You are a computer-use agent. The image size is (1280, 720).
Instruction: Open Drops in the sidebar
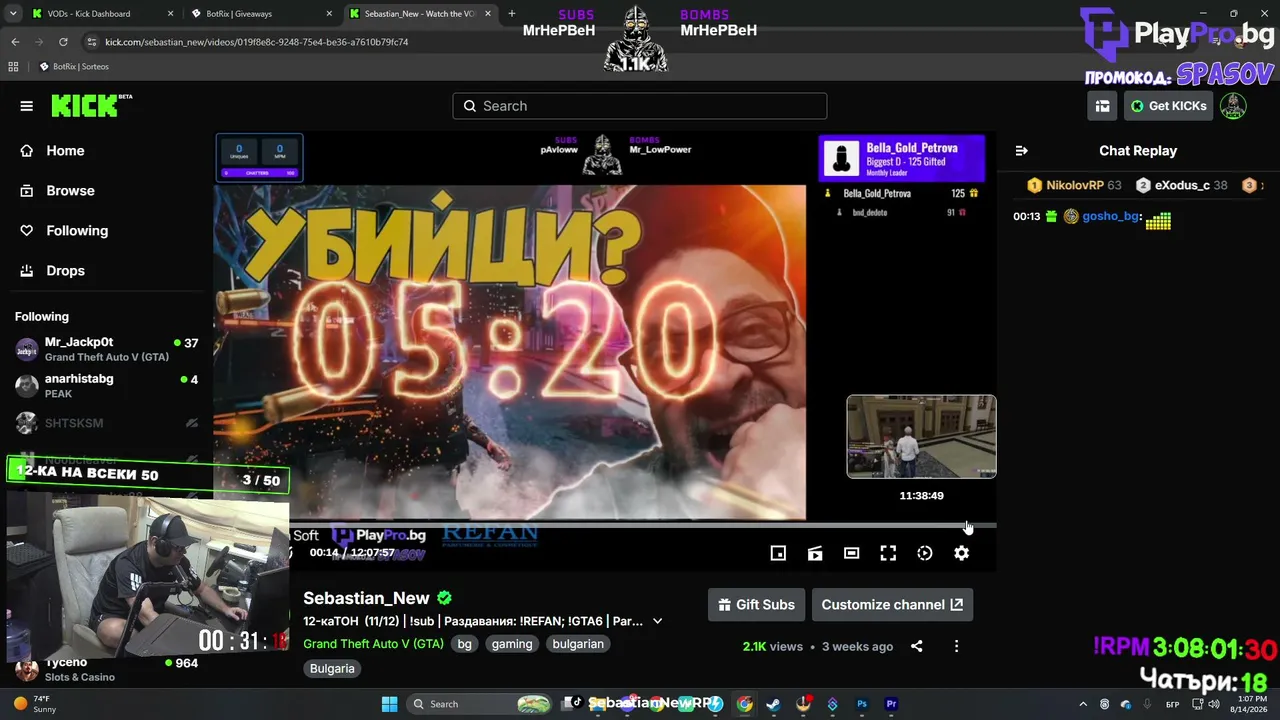click(65, 271)
